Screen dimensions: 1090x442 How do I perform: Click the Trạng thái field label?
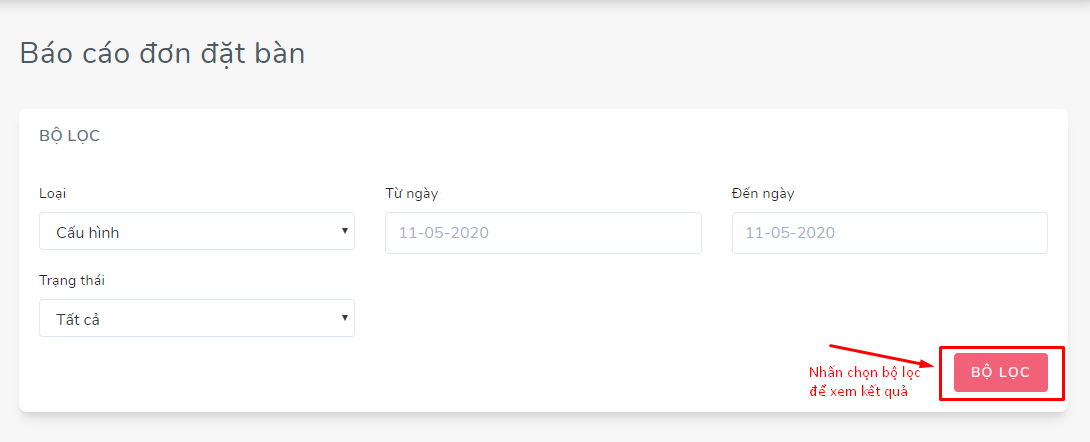[72, 281]
